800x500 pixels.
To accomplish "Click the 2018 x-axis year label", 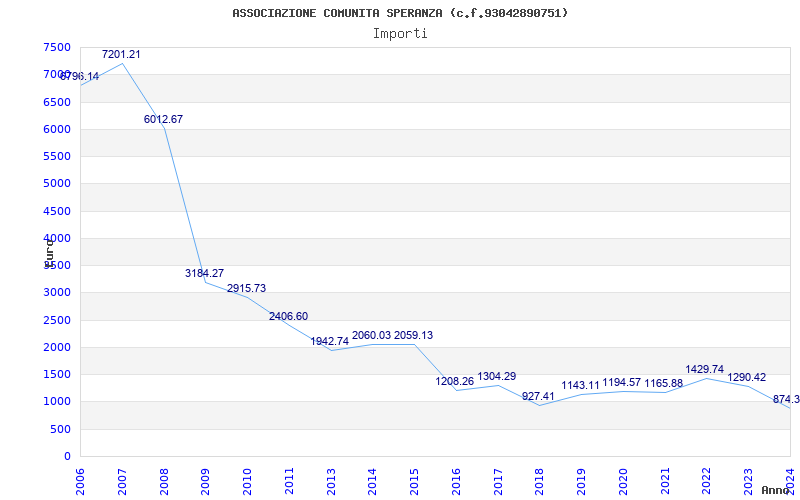I will [x=540, y=482].
